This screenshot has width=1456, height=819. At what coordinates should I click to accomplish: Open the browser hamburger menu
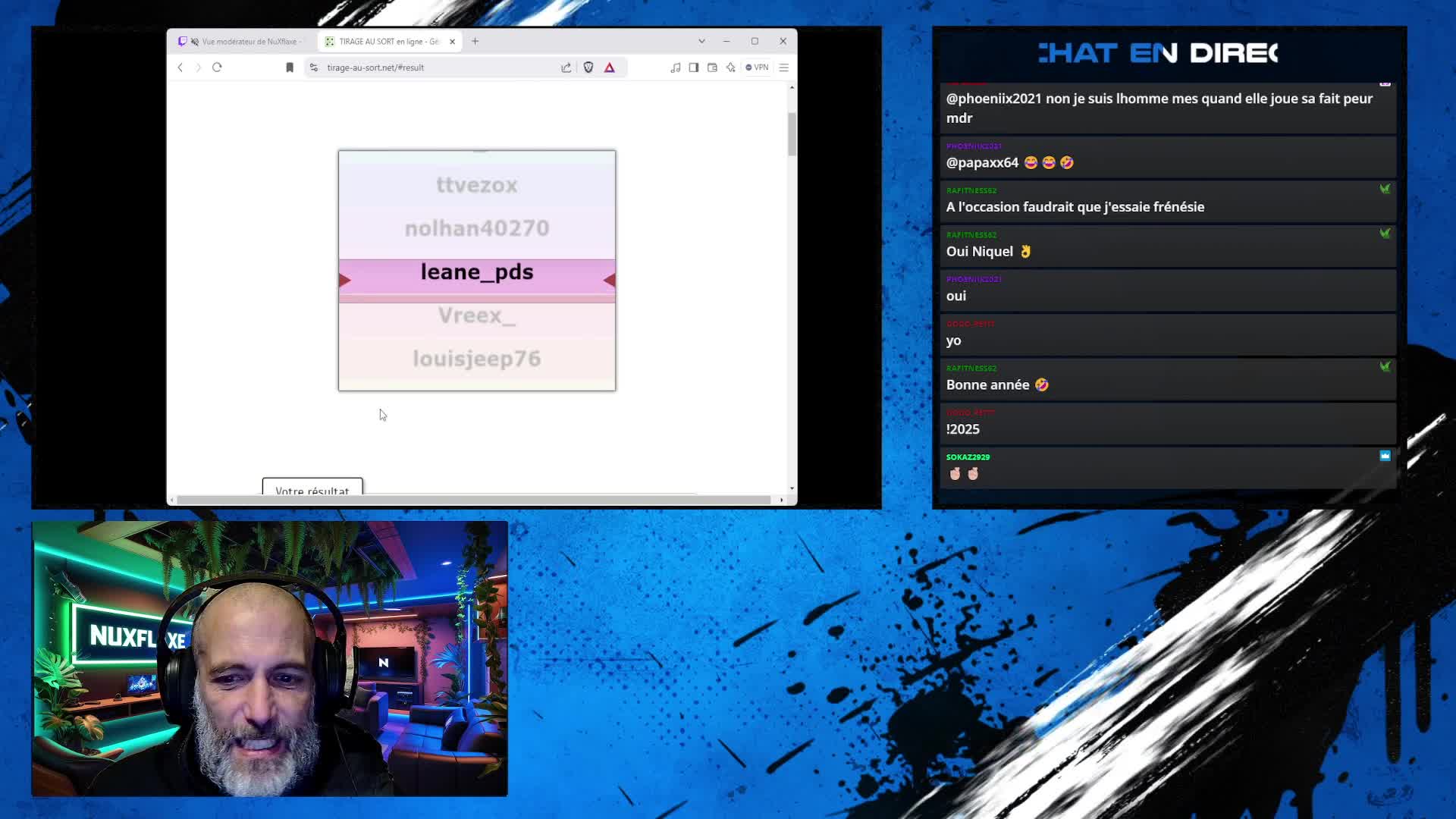pos(784,67)
